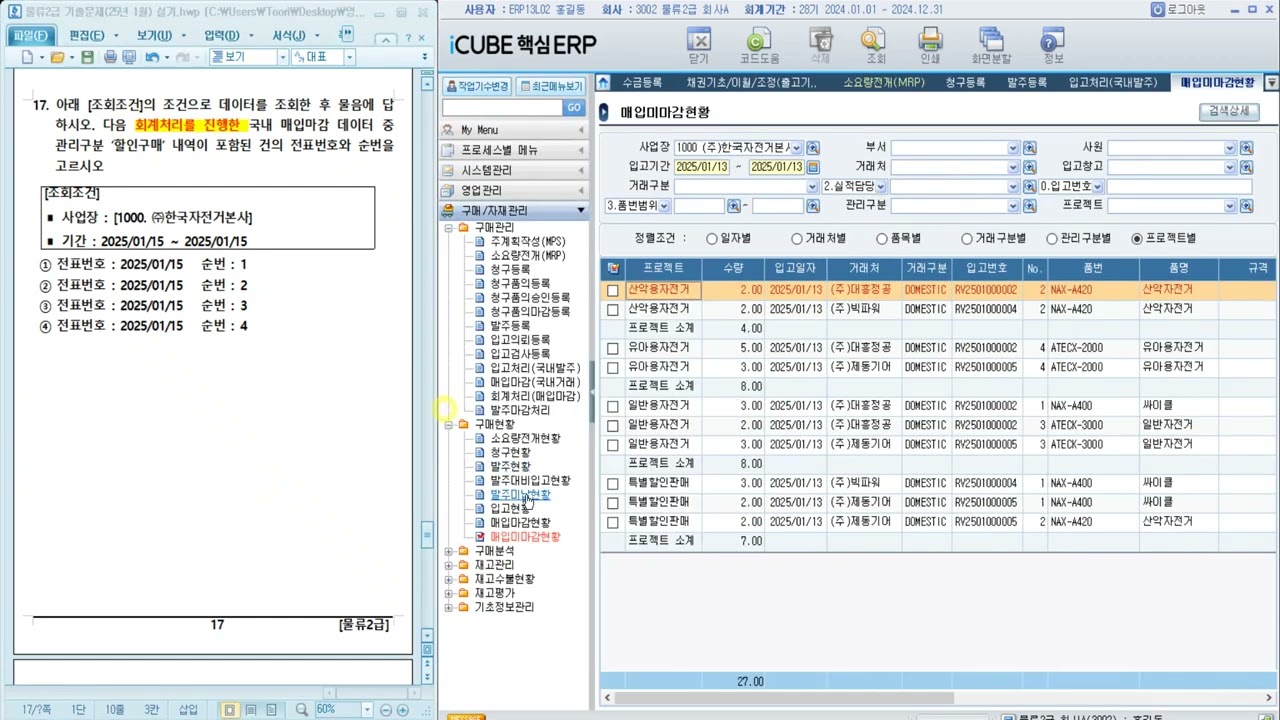Open the 편집(E) menu in HWP
The height and width of the screenshot is (720, 1280).
87,35
